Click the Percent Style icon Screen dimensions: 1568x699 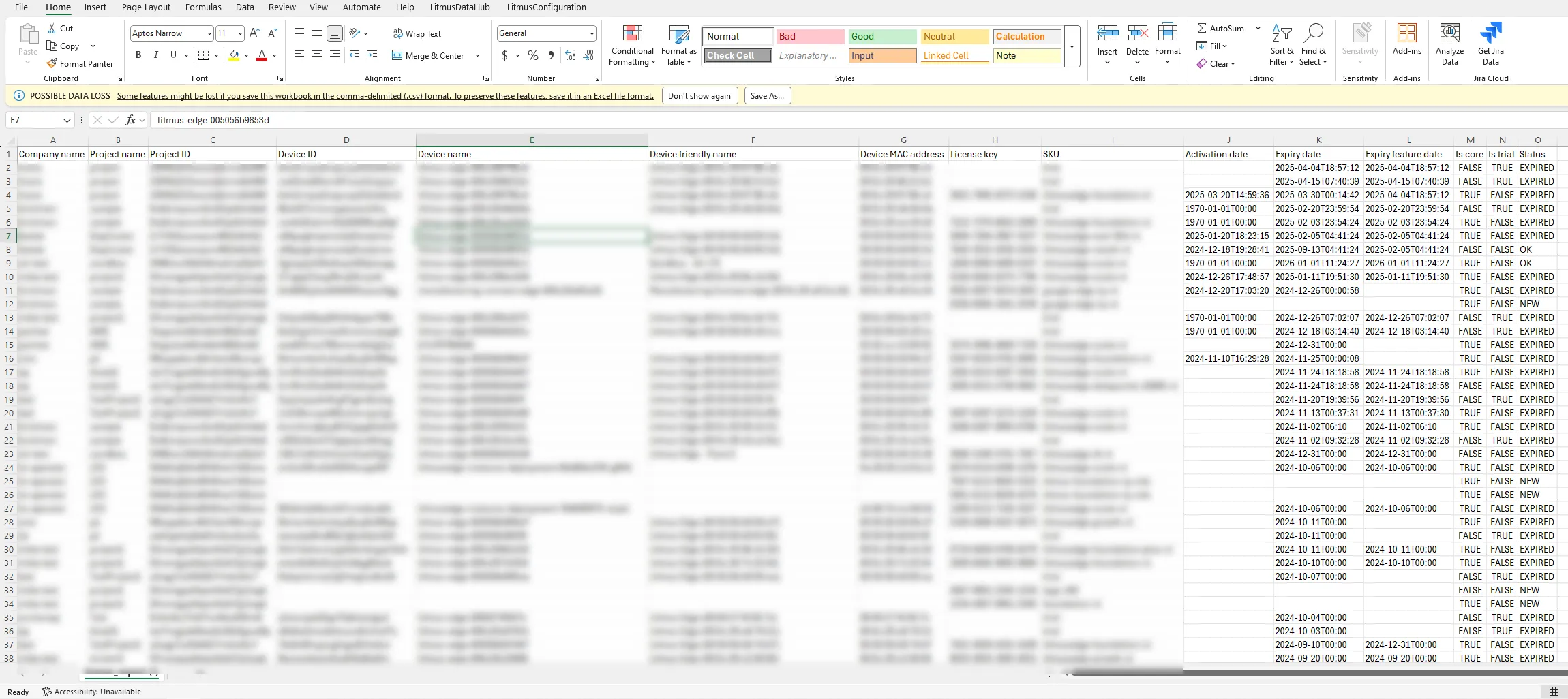(x=533, y=55)
